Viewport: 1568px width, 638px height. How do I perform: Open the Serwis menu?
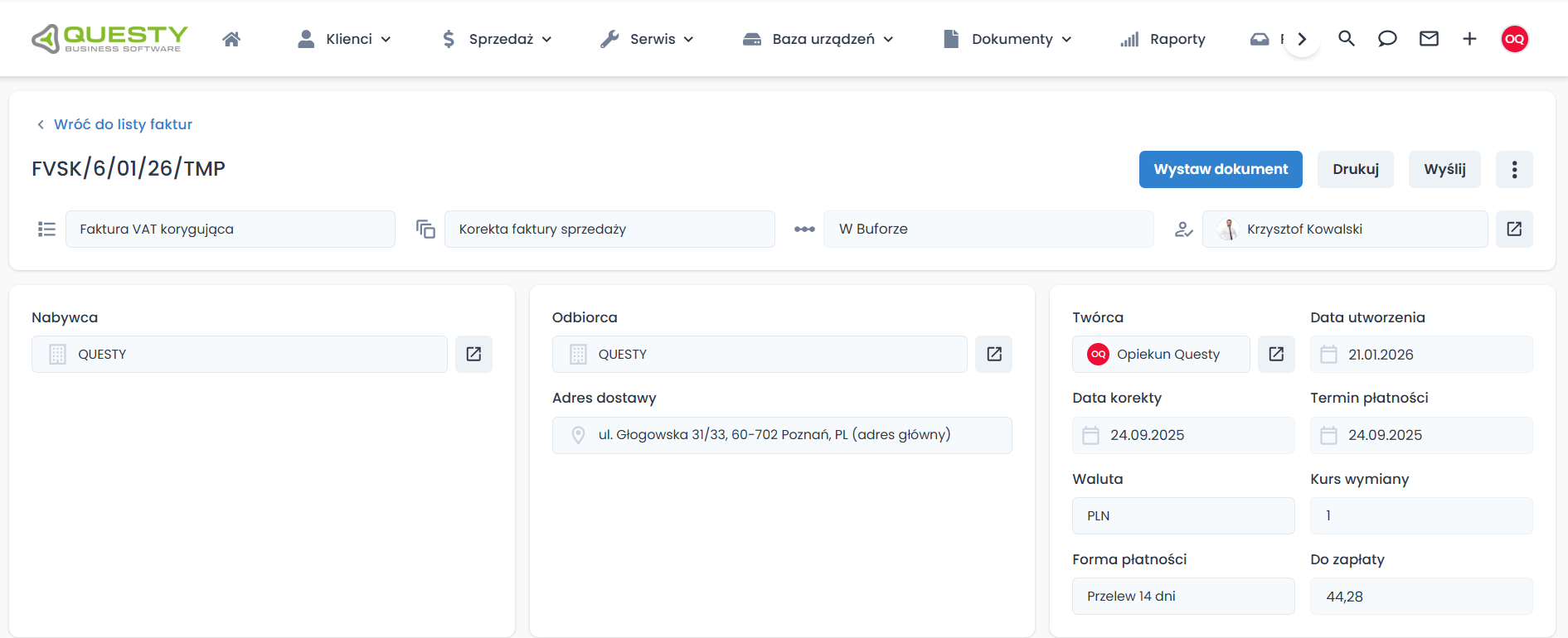point(647,39)
